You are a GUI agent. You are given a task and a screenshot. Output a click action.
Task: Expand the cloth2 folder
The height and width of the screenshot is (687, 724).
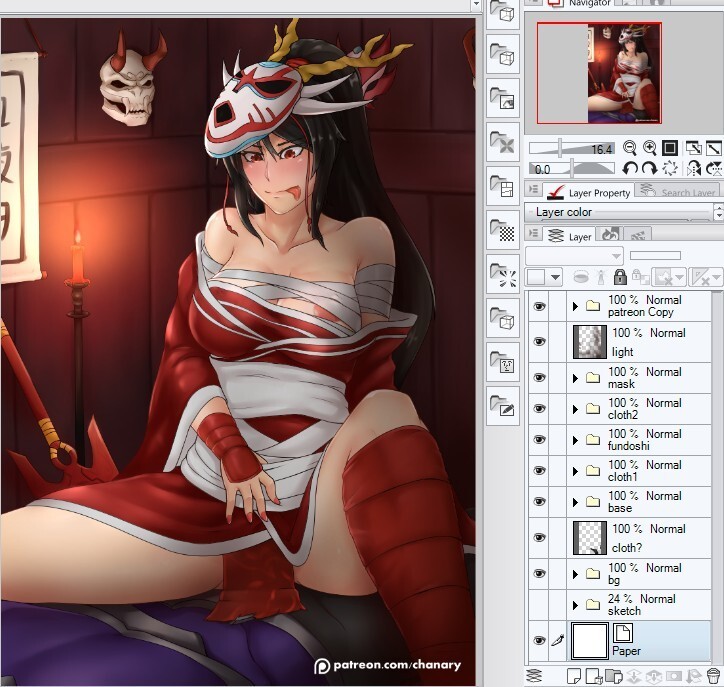click(x=575, y=409)
